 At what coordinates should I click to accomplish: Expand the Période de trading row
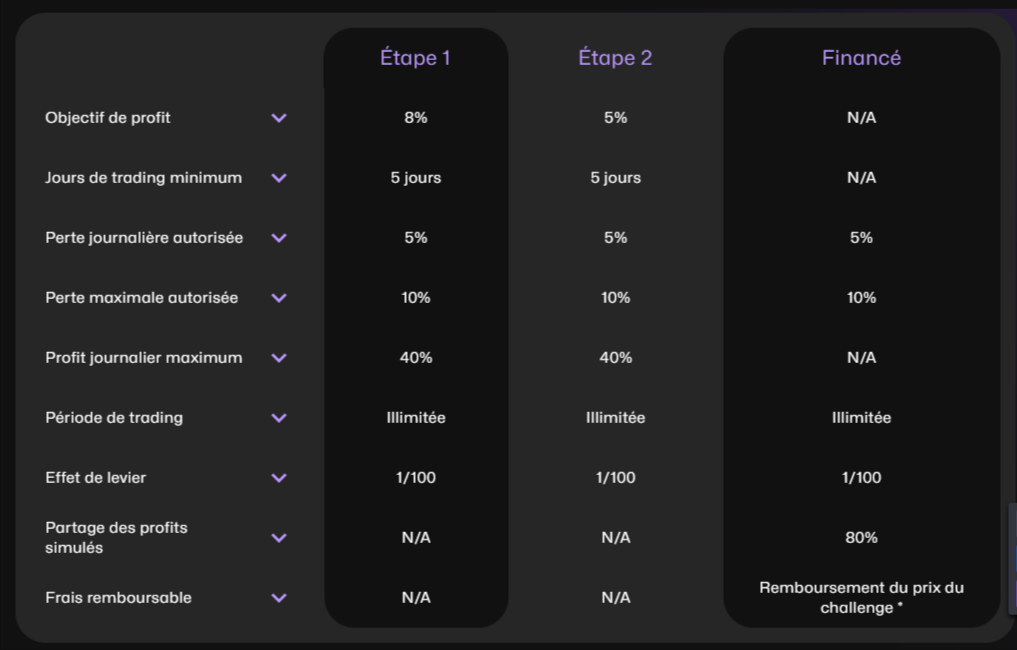[279, 417]
